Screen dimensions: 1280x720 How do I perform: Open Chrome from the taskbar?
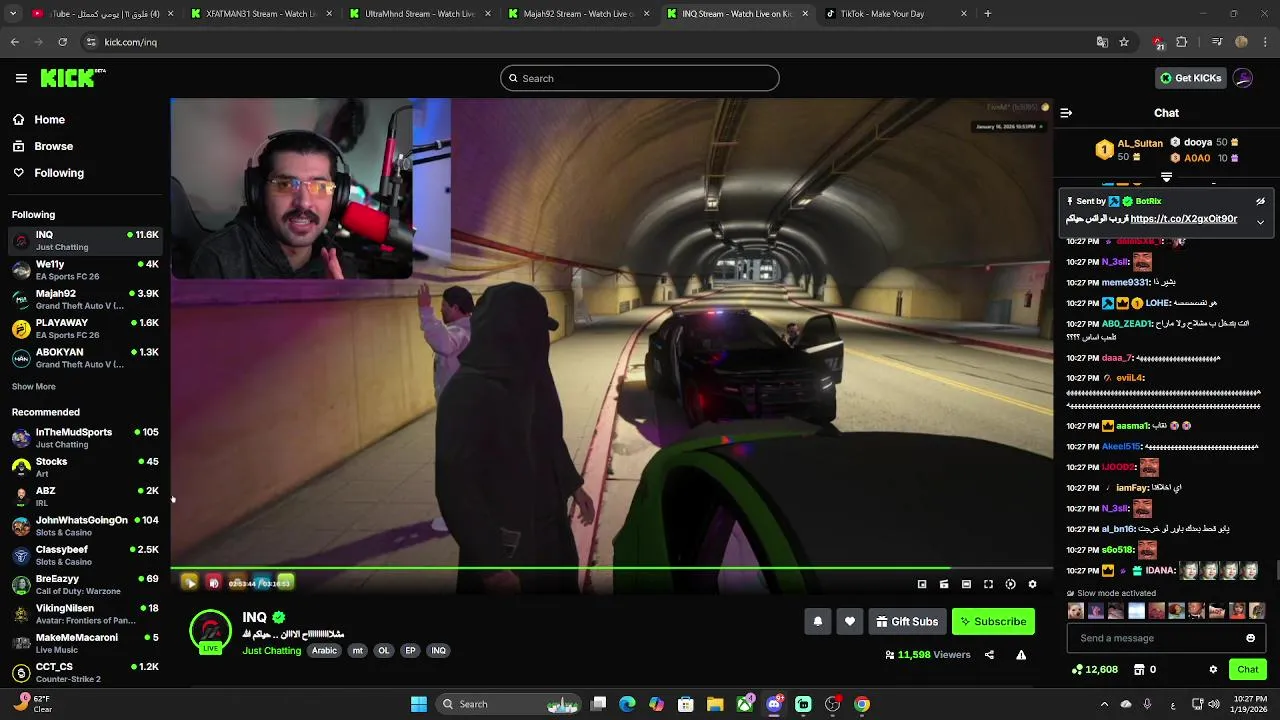862,704
